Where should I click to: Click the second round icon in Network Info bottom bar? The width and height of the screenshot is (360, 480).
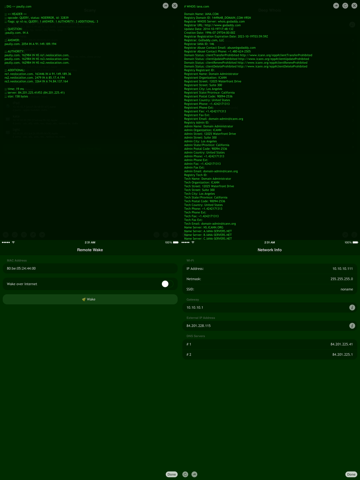coord(195,474)
